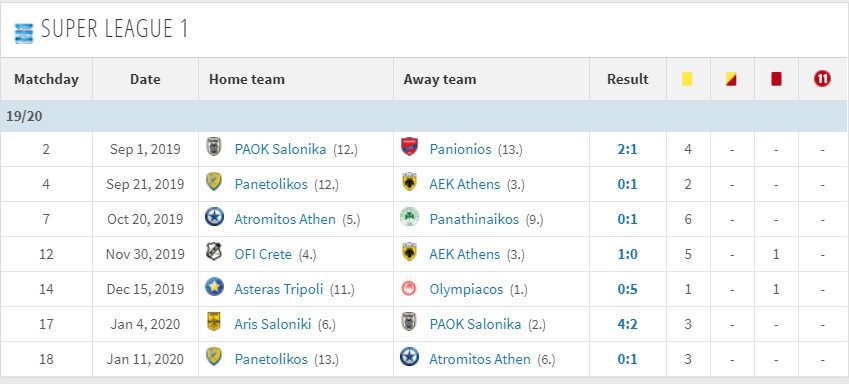Click the penalty icon in header

point(821,79)
